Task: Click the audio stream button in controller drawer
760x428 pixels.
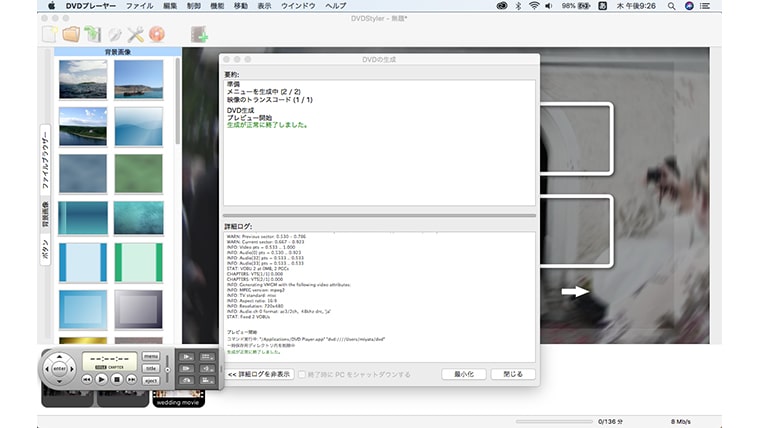Action: click(x=207, y=368)
